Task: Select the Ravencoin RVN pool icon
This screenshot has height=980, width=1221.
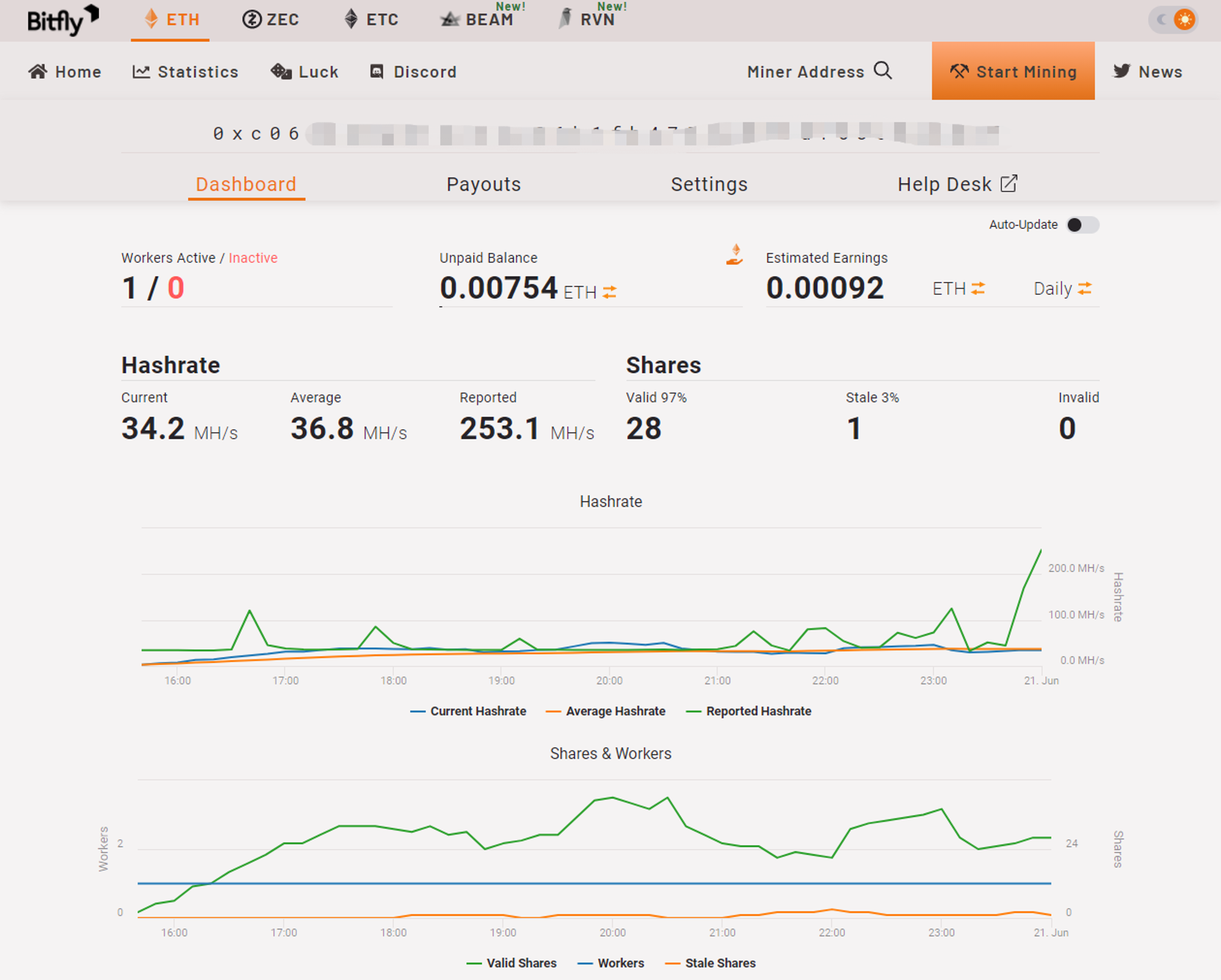Action: point(567,19)
